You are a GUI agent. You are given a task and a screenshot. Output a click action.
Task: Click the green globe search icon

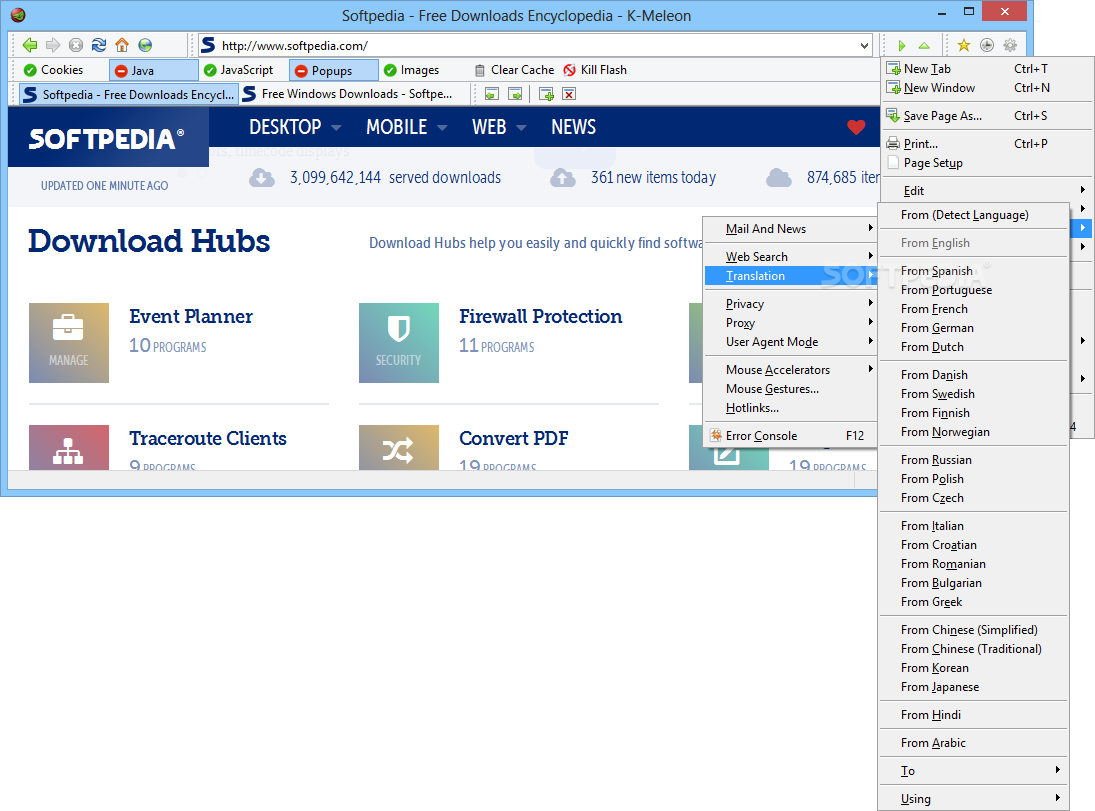click(145, 45)
